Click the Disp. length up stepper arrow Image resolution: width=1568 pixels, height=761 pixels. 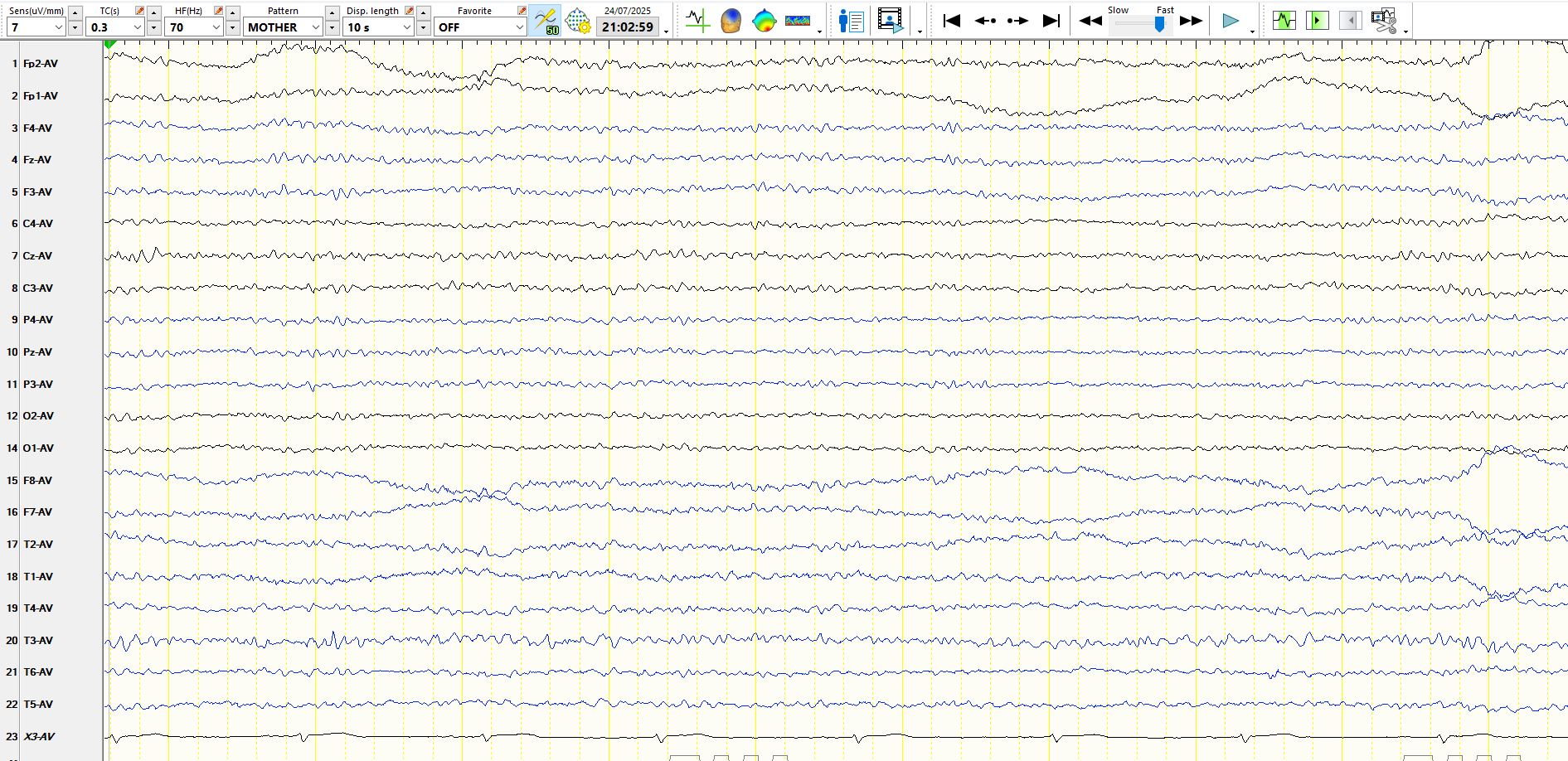(x=423, y=12)
